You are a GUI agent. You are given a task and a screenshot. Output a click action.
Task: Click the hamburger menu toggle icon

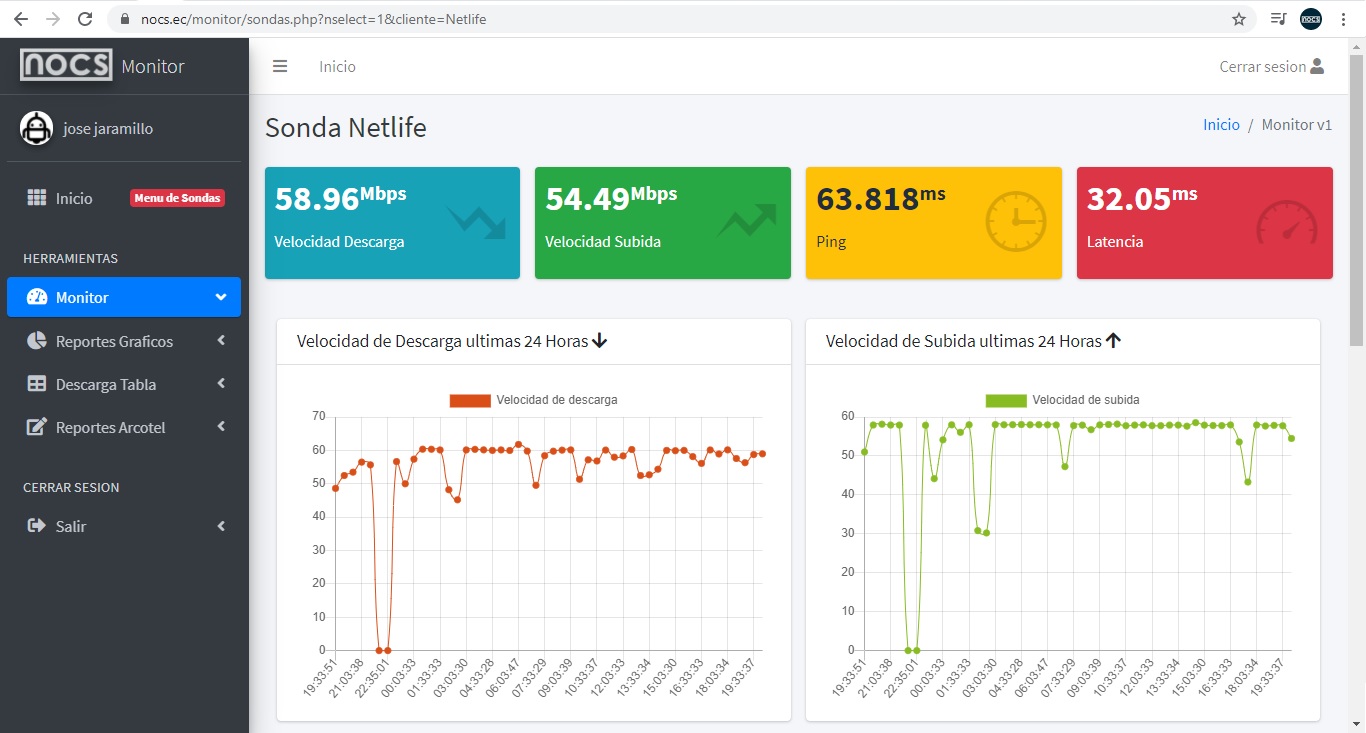(x=280, y=66)
